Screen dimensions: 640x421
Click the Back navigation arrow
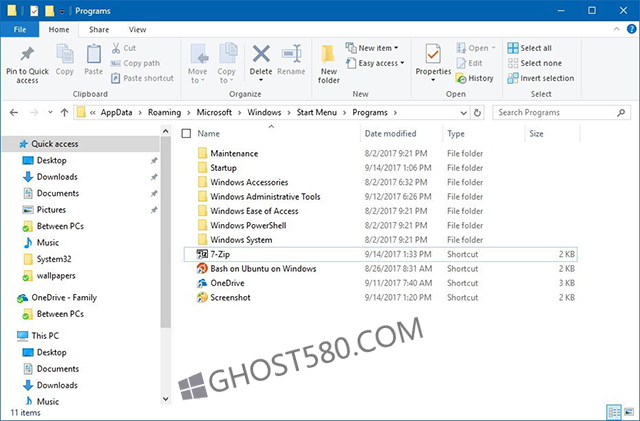click(x=14, y=112)
